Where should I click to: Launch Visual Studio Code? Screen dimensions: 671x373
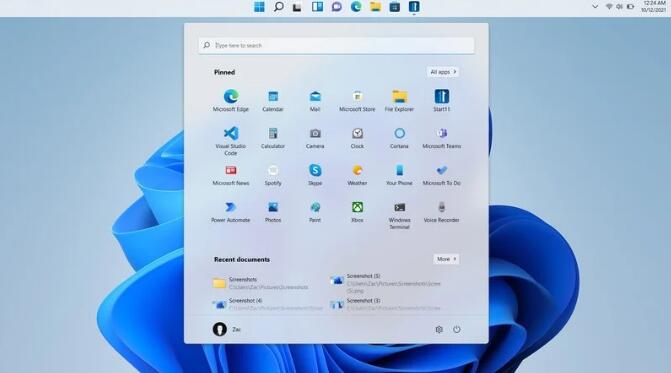point(231,141)
